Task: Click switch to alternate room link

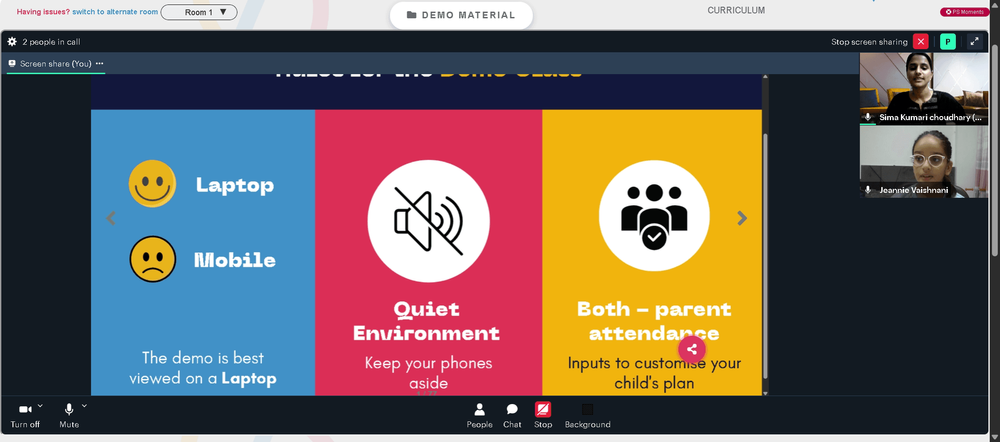Action: [x=115, y=12]
